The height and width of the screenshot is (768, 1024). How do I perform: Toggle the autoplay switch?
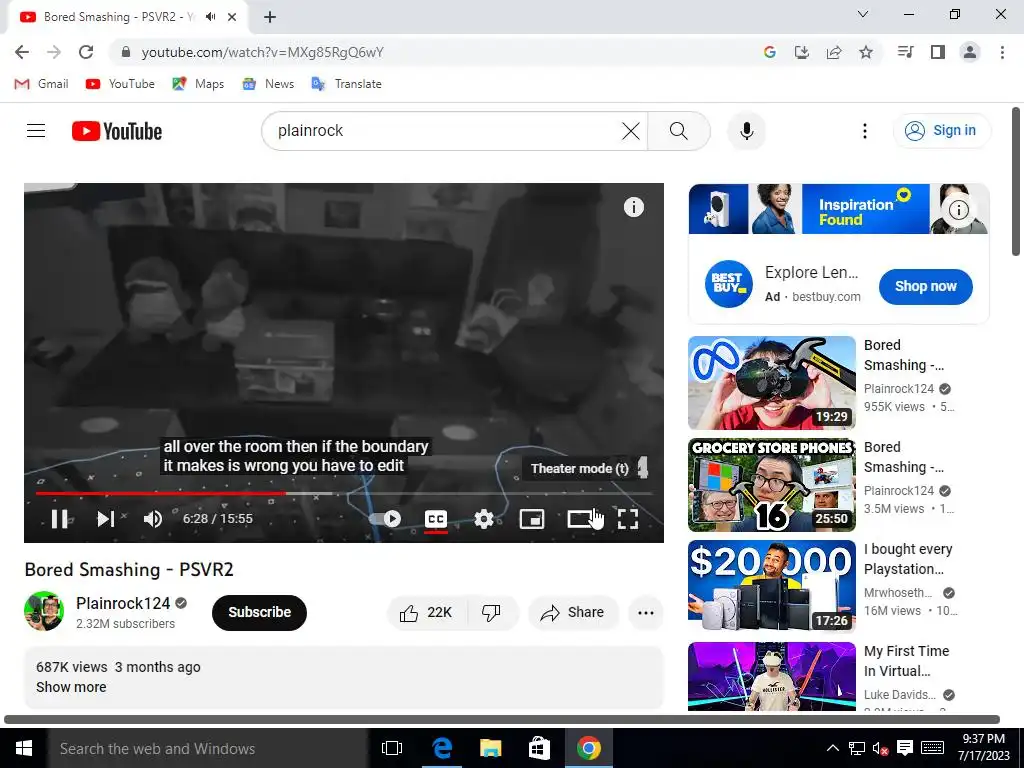385,519
